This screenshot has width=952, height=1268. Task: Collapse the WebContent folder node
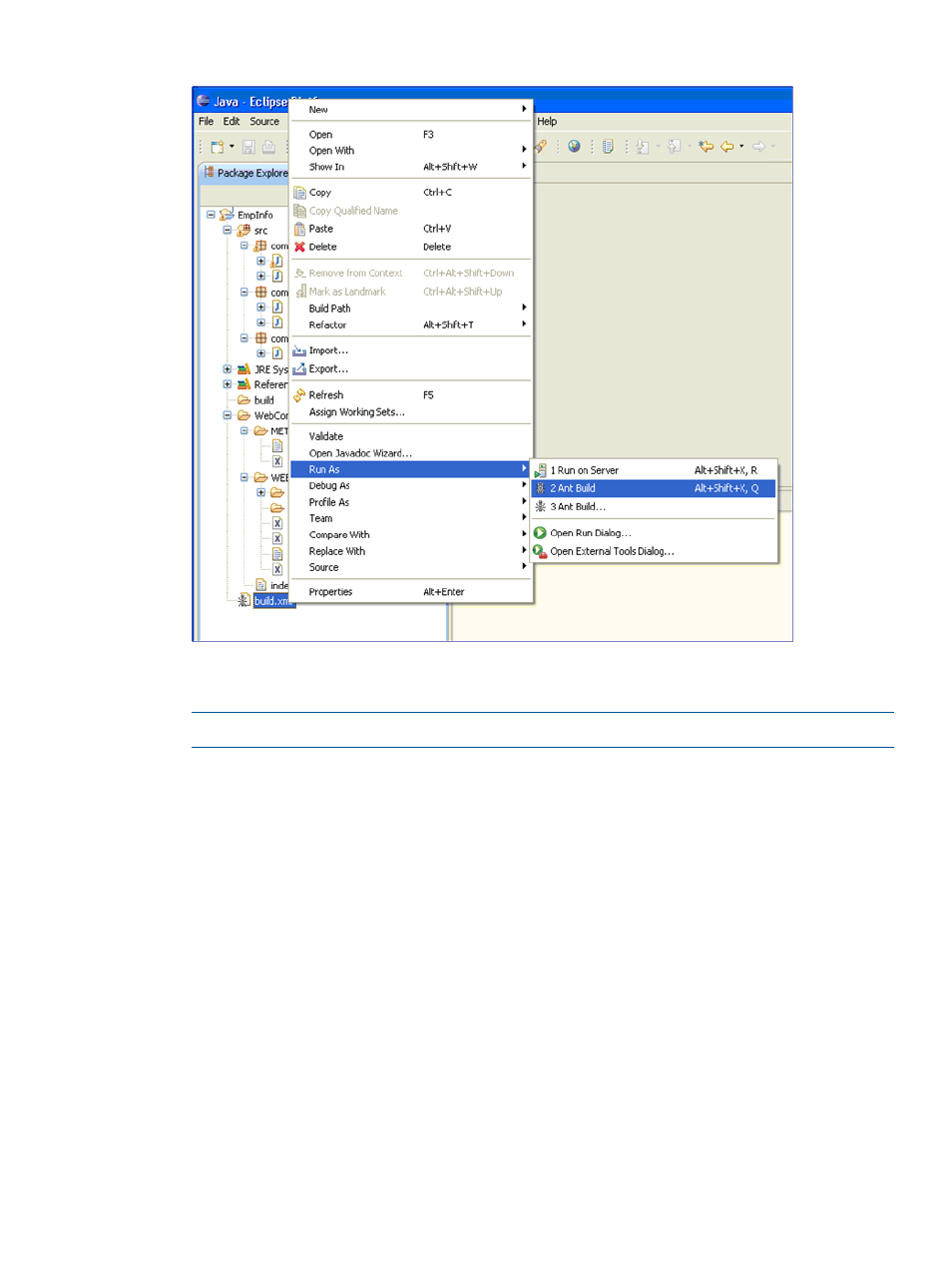228,415
